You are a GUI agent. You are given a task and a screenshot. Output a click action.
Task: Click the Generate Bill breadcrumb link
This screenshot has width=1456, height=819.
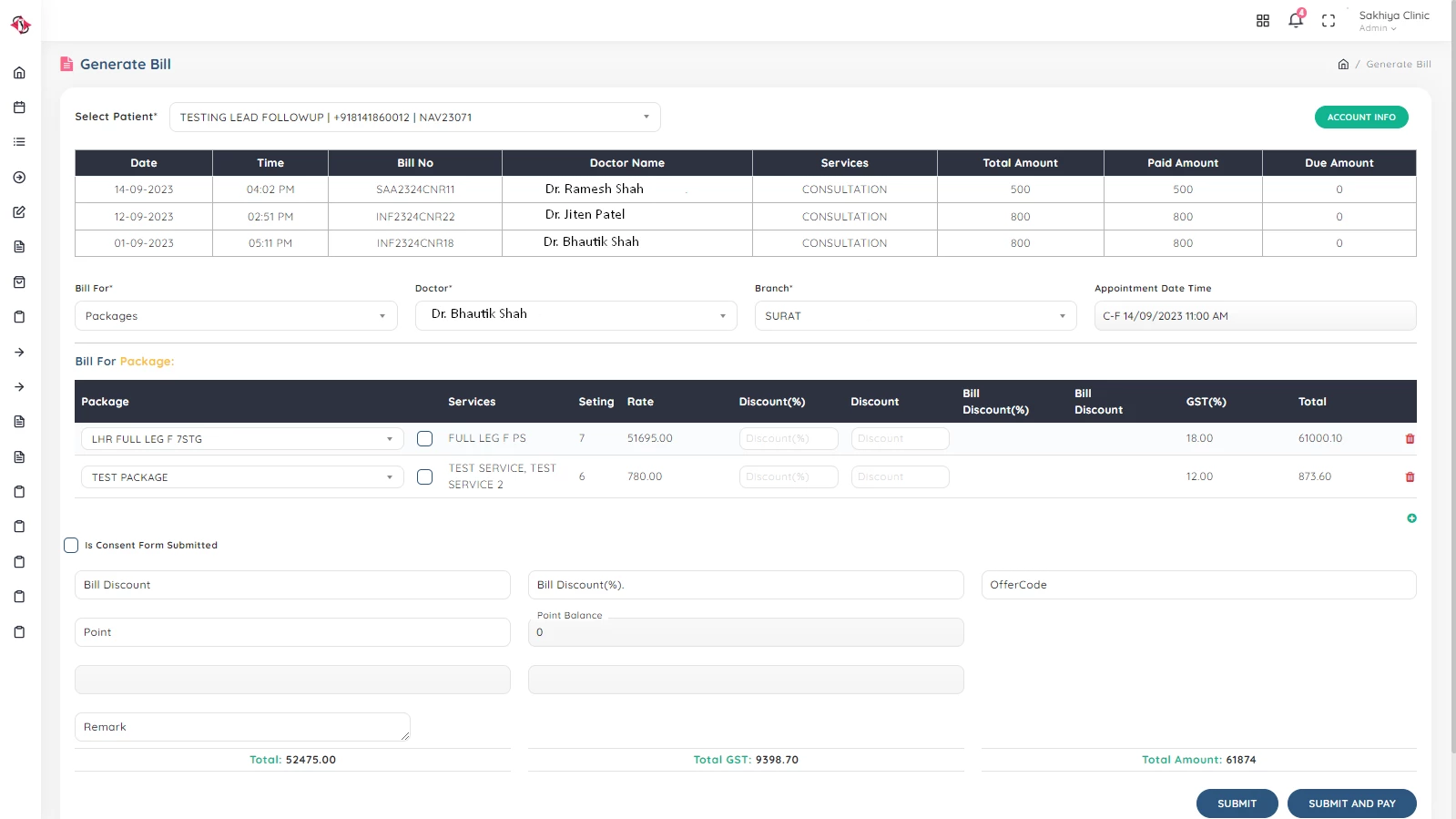click(1399, 64)
